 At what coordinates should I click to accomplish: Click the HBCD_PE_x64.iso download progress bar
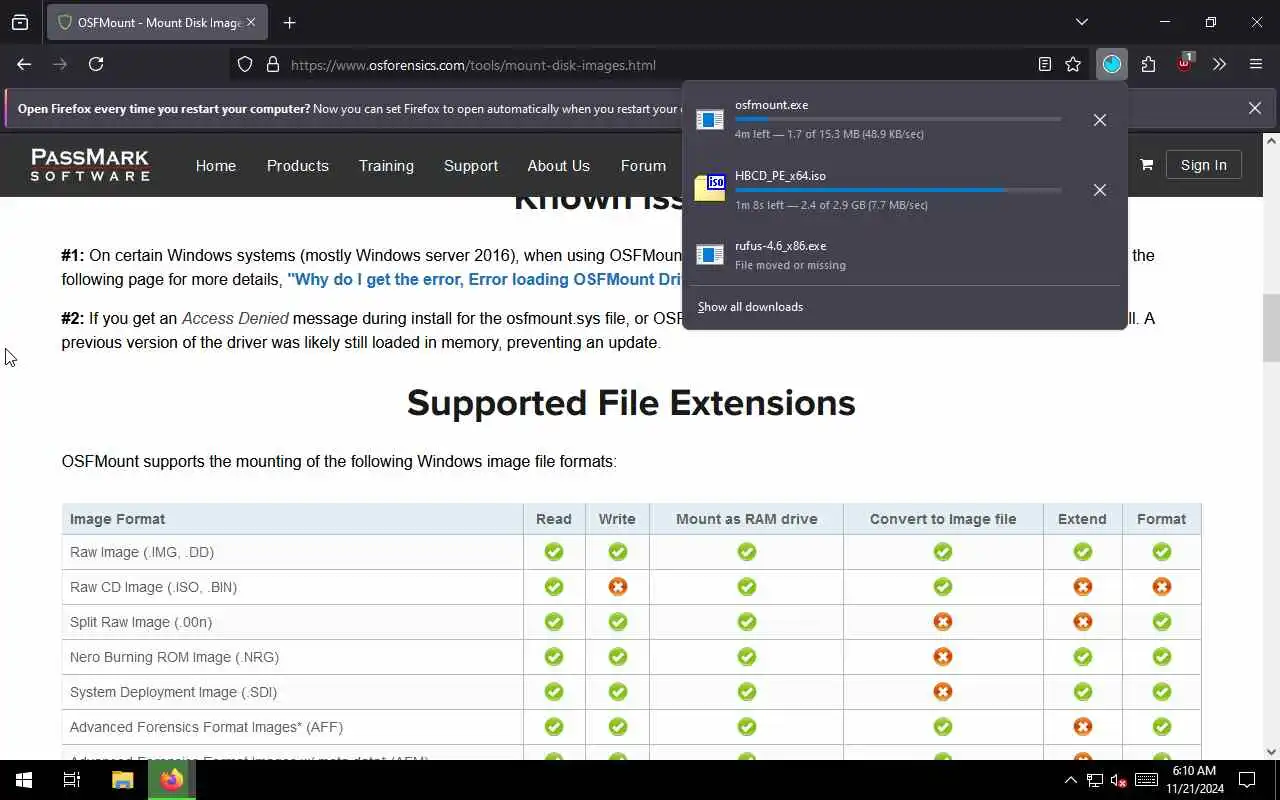pos(898,190)
